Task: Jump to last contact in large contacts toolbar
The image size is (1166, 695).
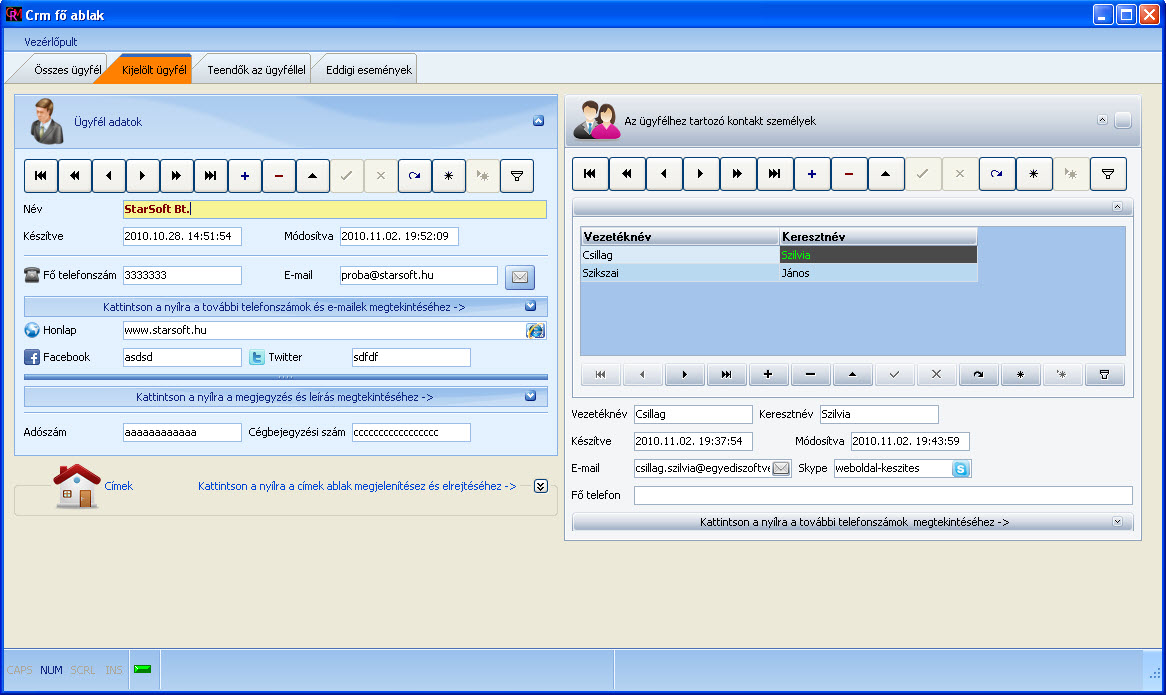Action: pos(774,174)
